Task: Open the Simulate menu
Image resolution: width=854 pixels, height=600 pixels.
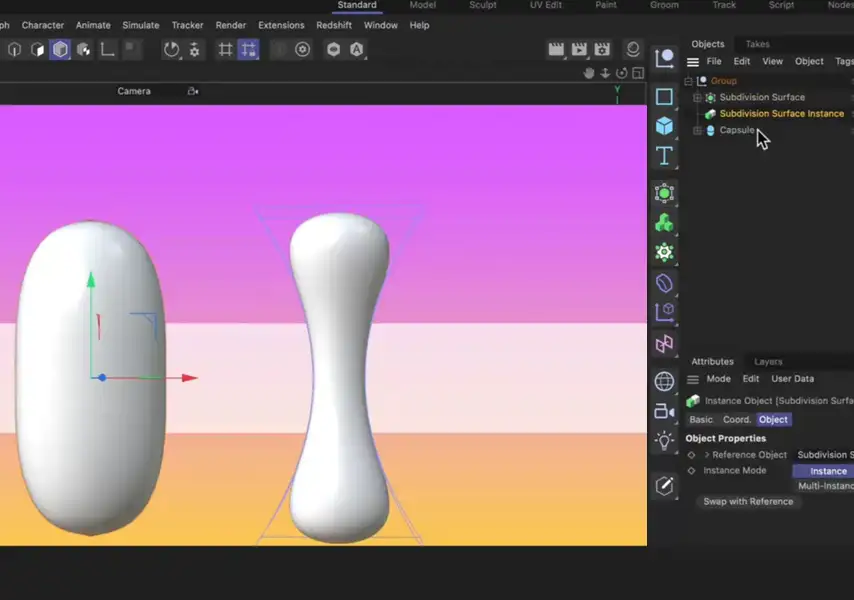Action: click(x=140, y=25)
